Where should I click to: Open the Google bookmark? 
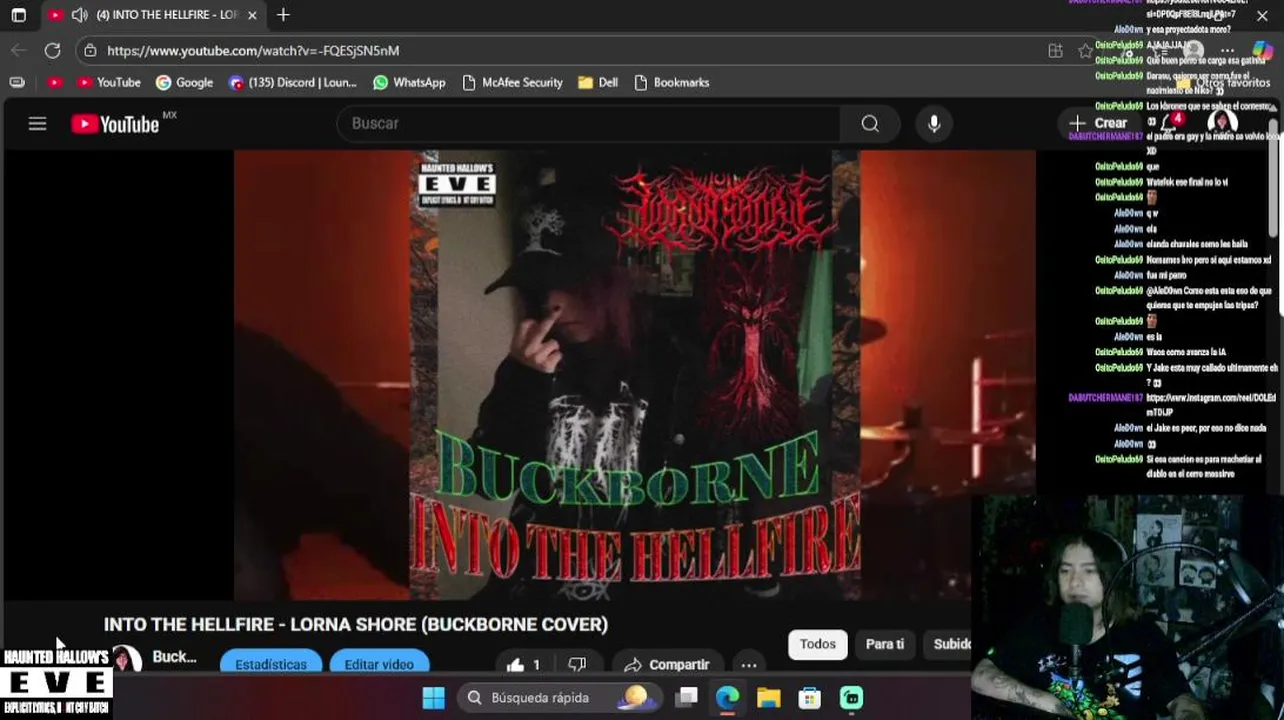pyautogui.click(x=184, y=82)
